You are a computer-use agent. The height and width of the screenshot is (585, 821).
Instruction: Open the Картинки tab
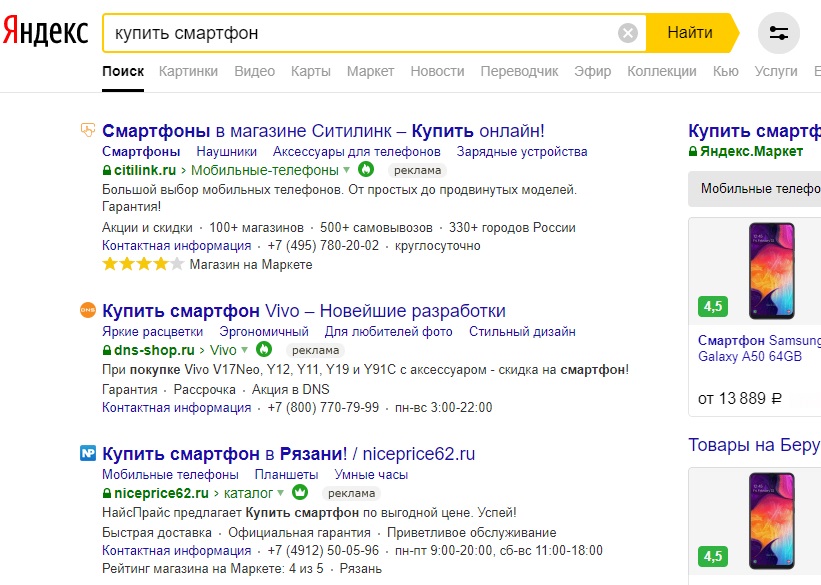coord(188,71)
